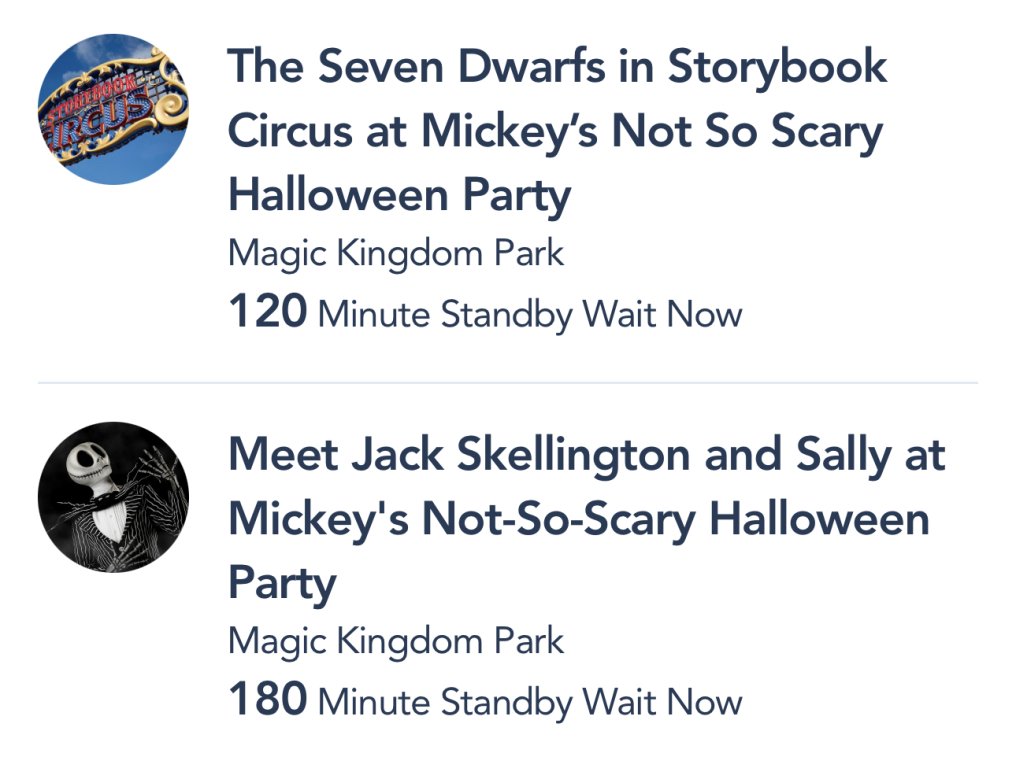The height and width of the screenshot is (768, 1016).
Task: Click "Halloween Party" line in Seven Dwarfs title
Action: click(399, 194)
